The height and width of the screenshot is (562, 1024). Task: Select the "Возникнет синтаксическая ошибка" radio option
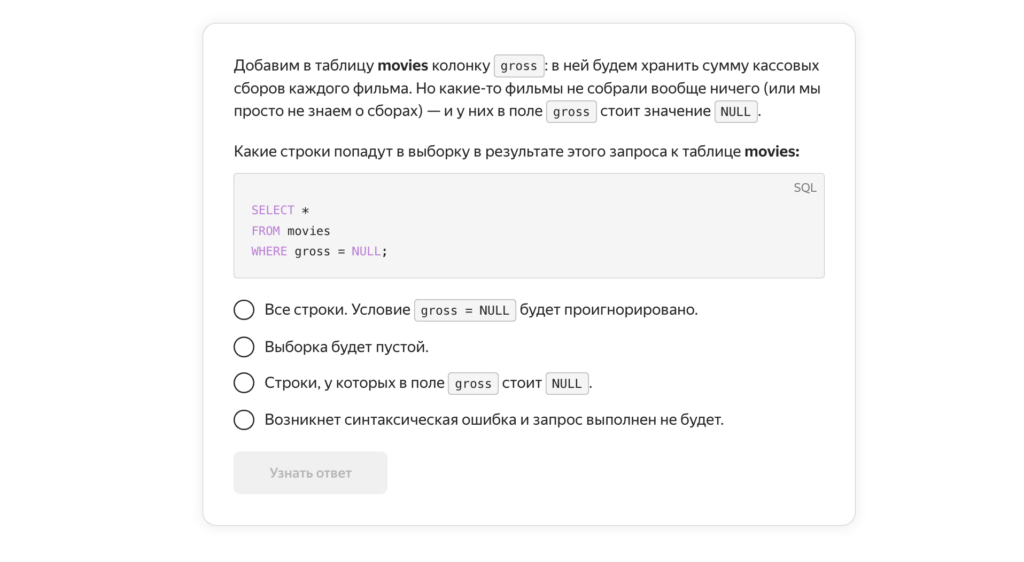(x=244, y=420)
